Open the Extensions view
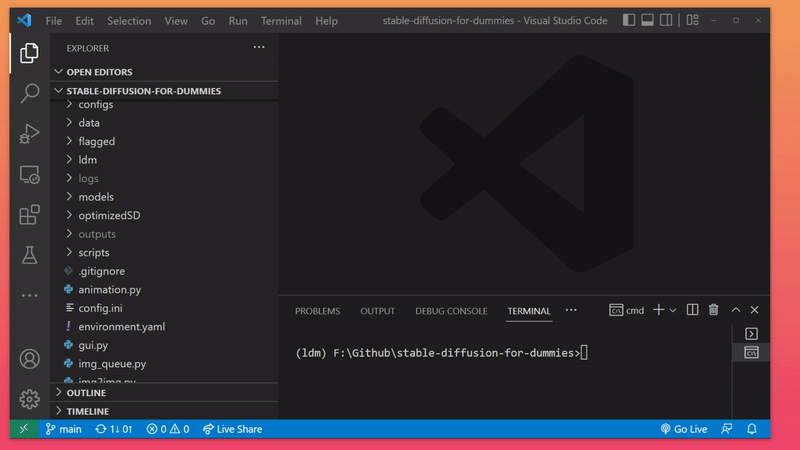The image size is (800, 450). pos(29,215)
